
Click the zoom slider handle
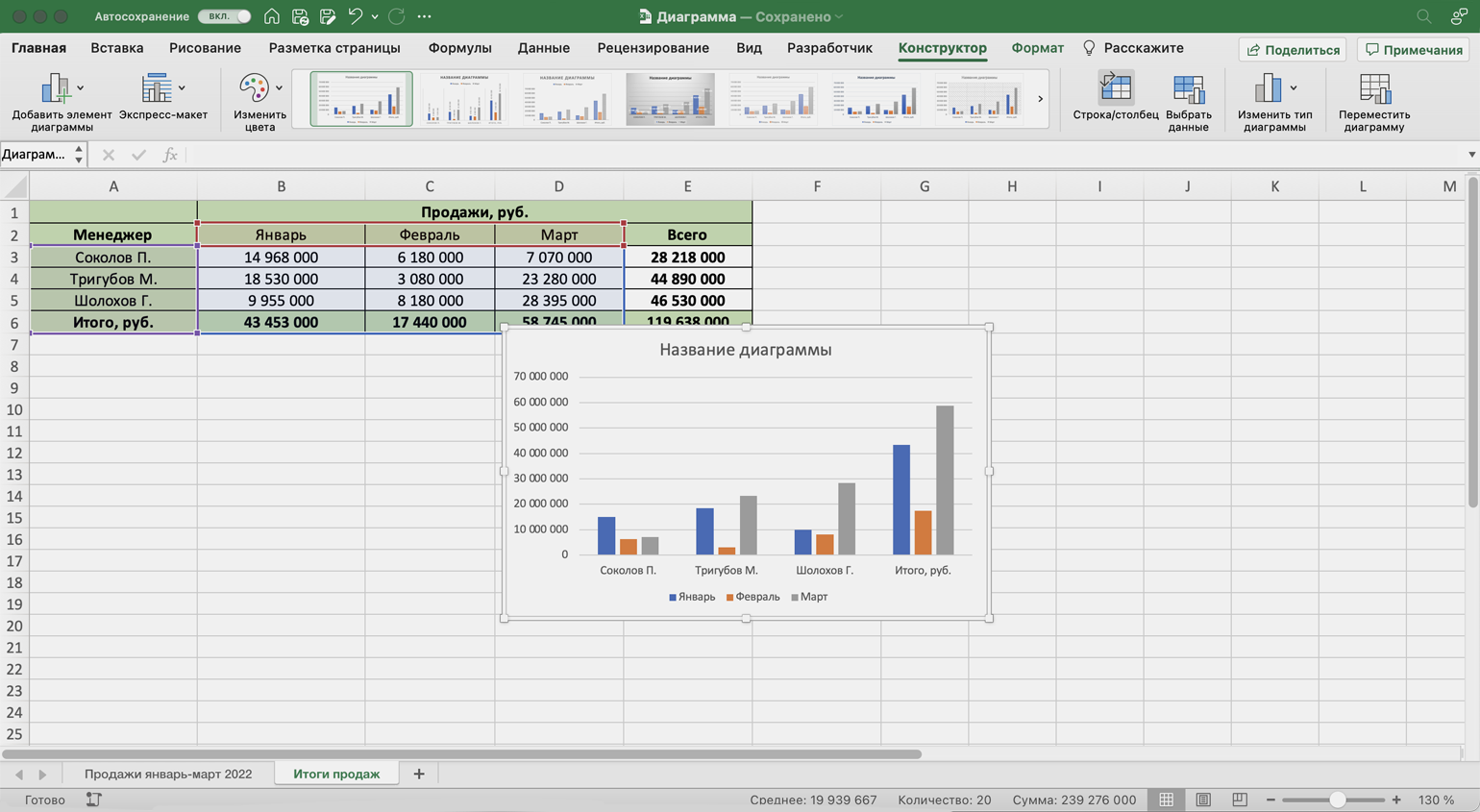point(1337,800)
